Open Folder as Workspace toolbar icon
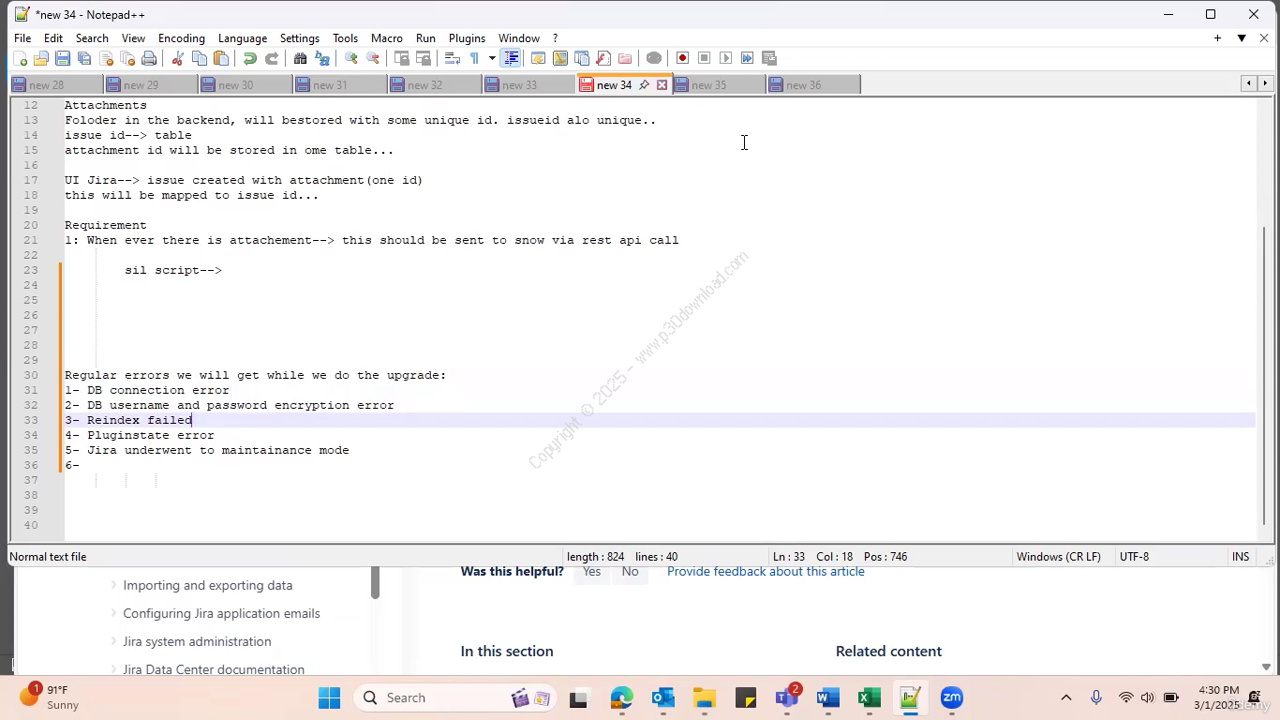Viewport: 1280px width, 720px height. click(x=625, y=58)
